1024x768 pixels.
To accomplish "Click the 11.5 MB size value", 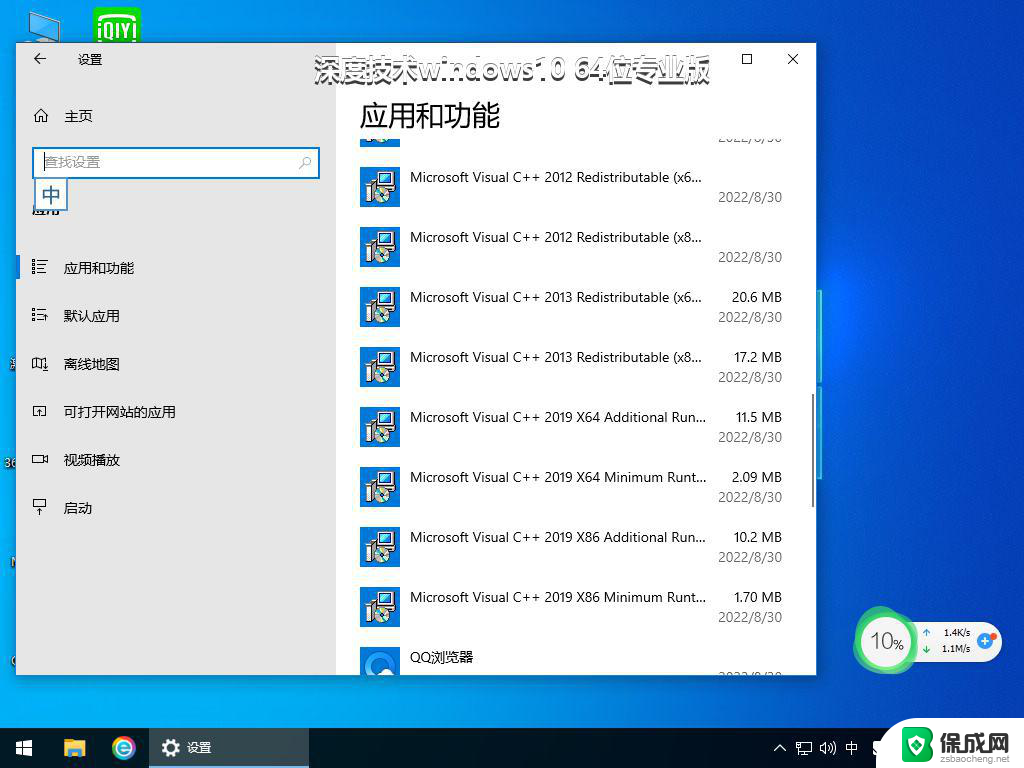I will pos(758,418).
